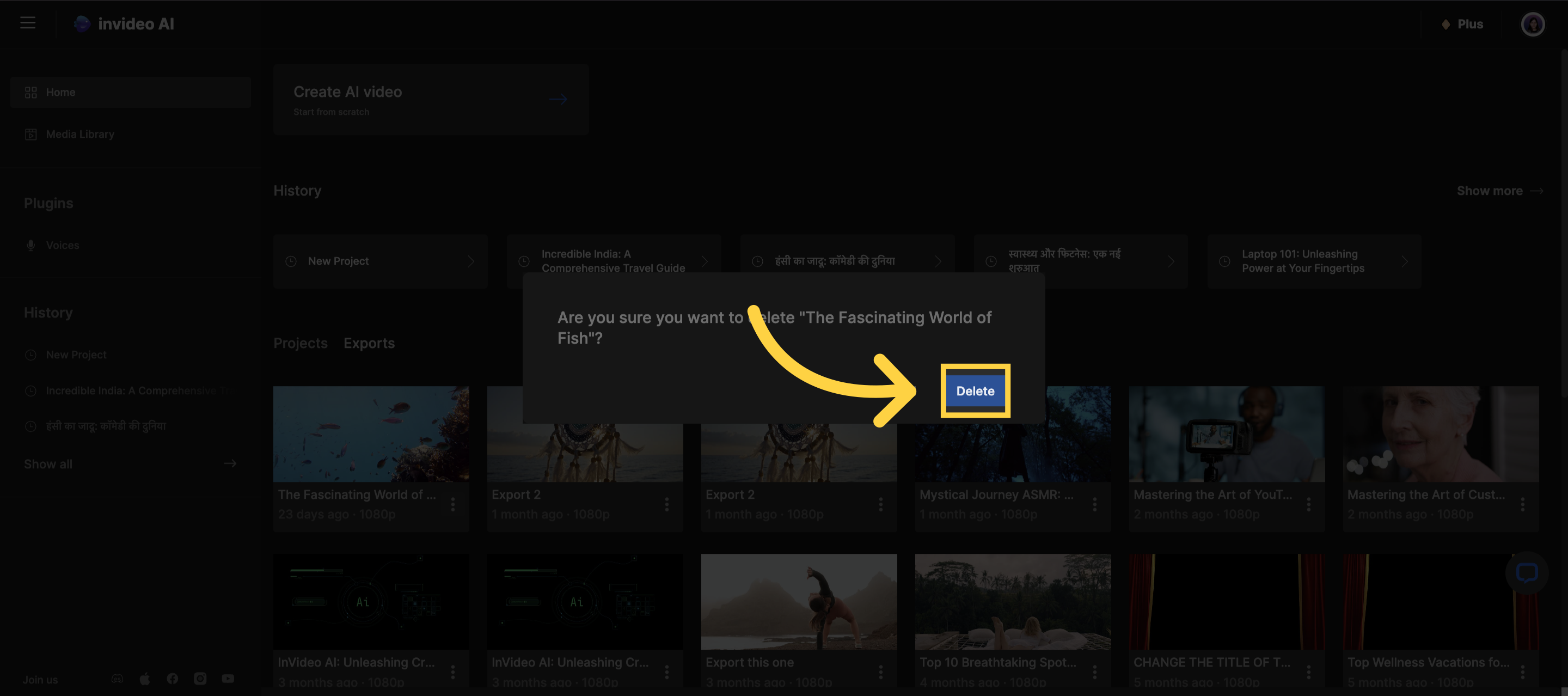Image resolution: width=1568 pixels, height=696 pixels.
Task: Click the arrow next to Show all
Action: click(x=229, y=463)
